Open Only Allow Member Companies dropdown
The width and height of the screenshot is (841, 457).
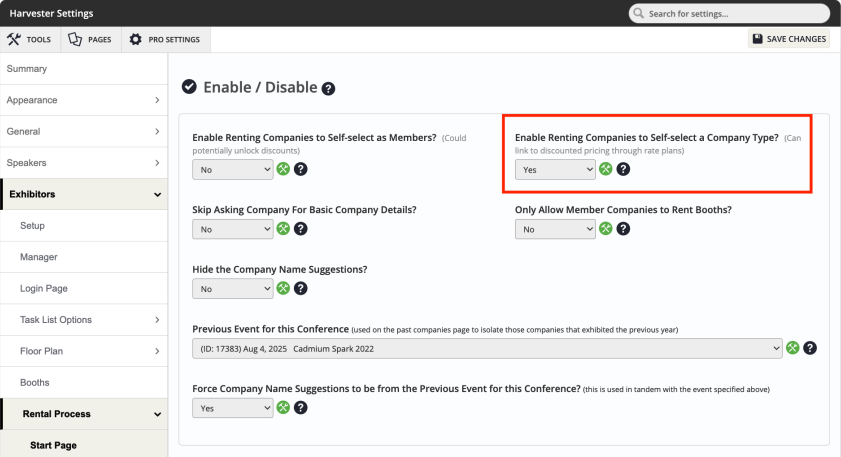click(555, 229)
